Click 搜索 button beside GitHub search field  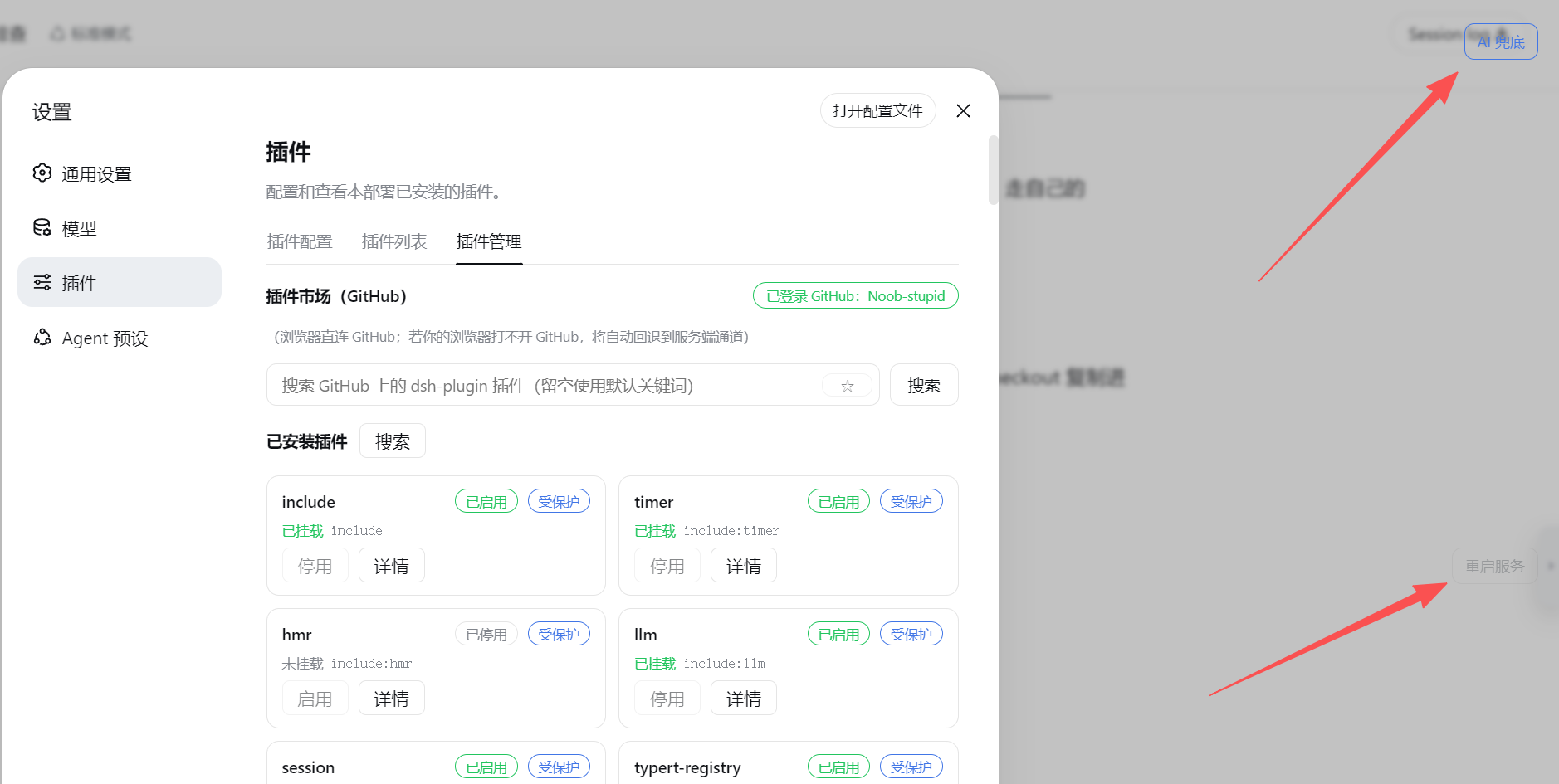(924, 385)
